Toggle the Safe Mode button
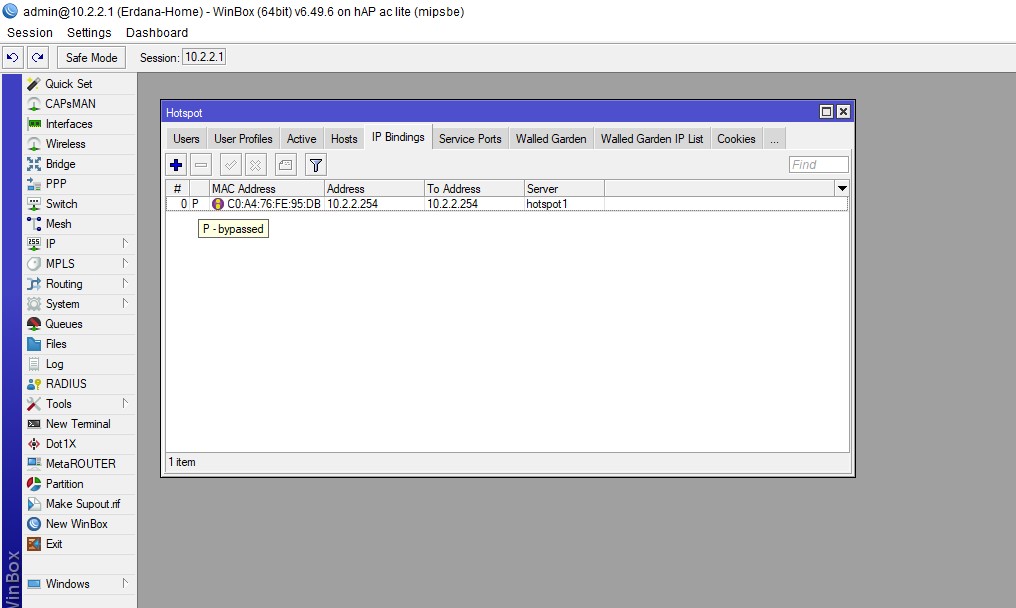Image resolution: width=1016 pixels, height=608 pixels. pos(92,57)
